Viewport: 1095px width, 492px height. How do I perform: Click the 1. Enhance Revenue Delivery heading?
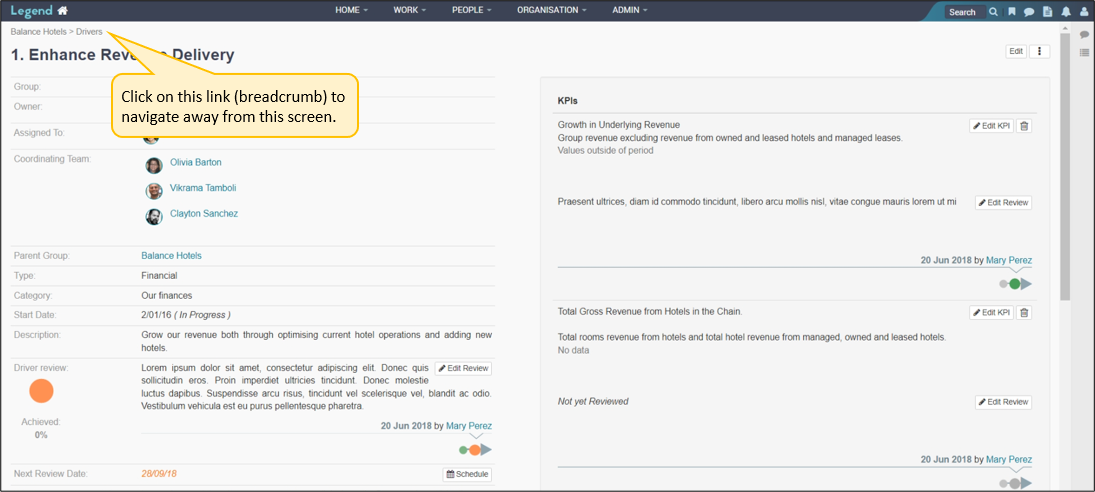coord(123,55)
